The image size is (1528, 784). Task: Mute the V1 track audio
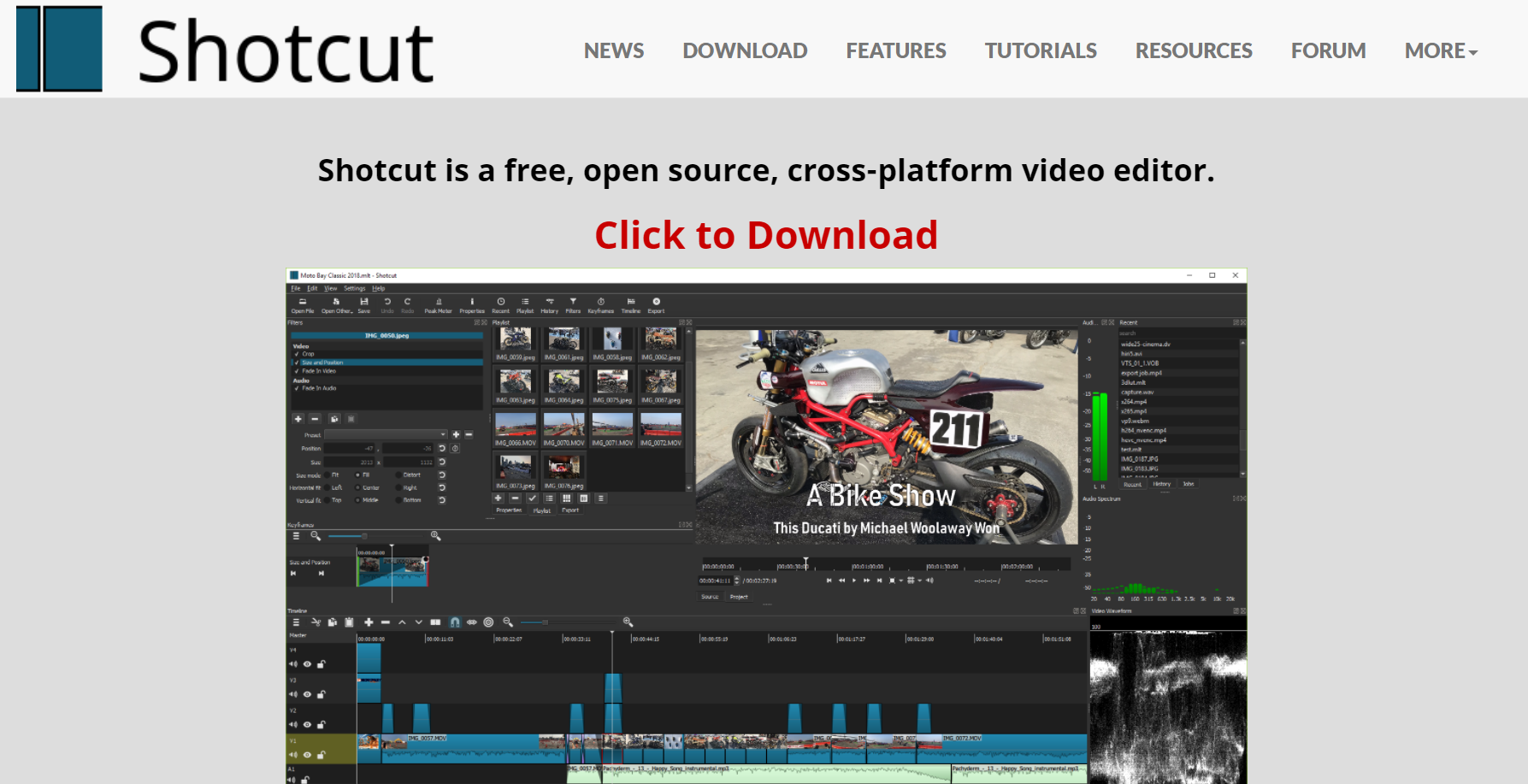[293, 755]
